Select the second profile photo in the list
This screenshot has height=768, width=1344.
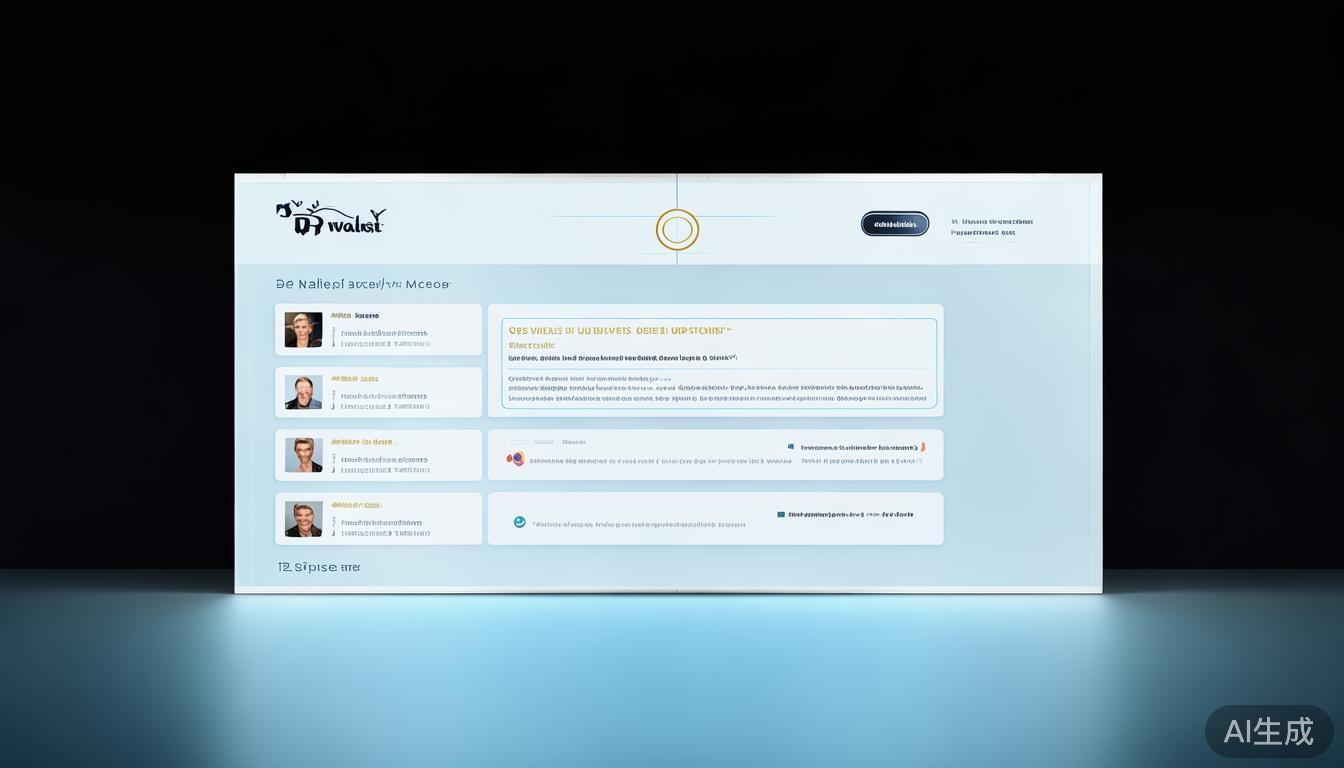pos(303,392)
